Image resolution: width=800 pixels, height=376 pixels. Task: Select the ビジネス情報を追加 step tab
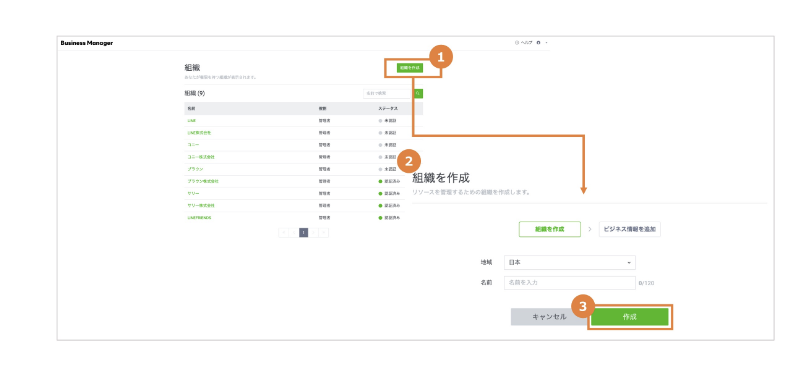click(630, 229)
